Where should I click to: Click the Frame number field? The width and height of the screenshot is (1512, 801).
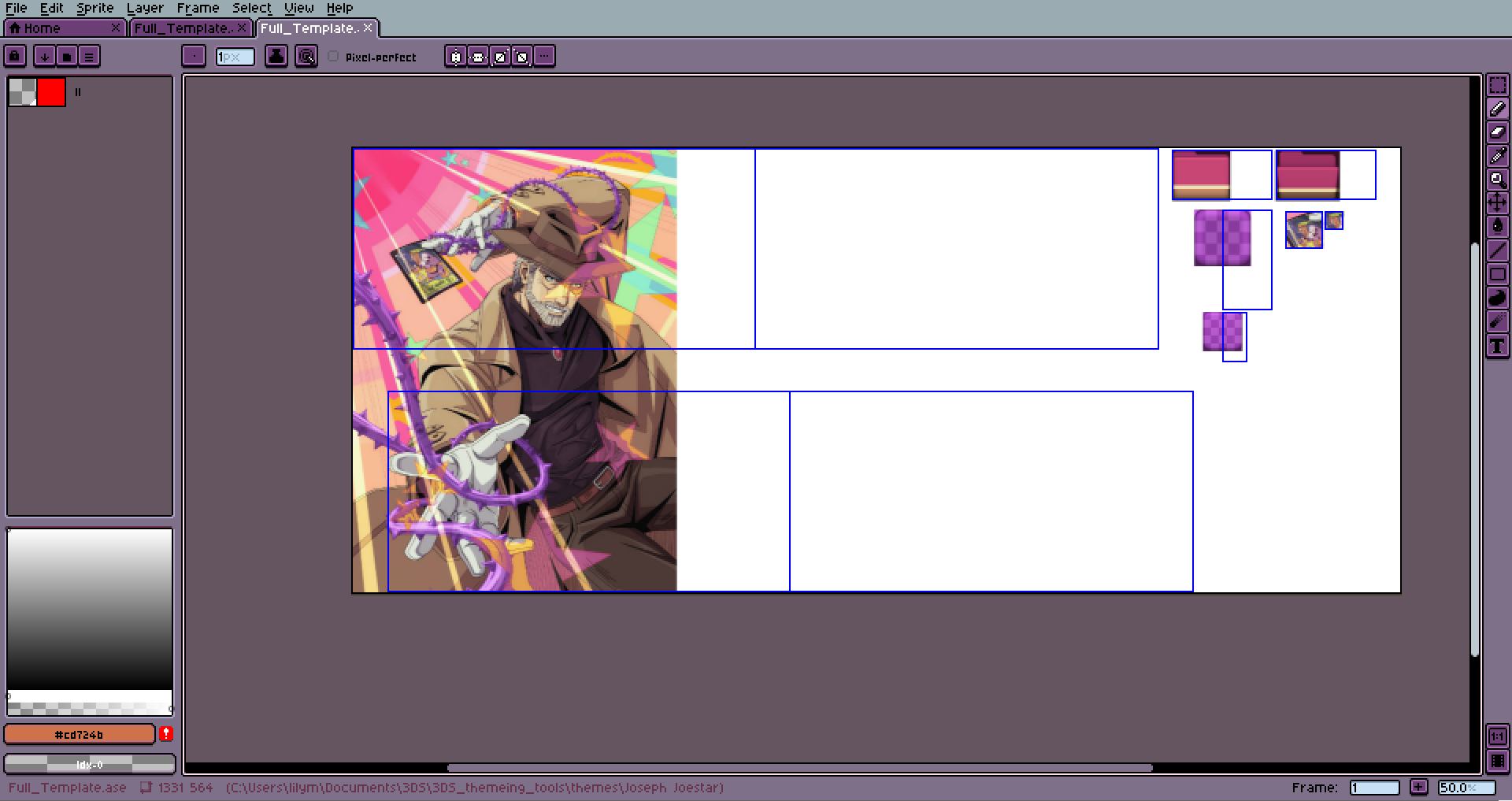coord(1375,787)
